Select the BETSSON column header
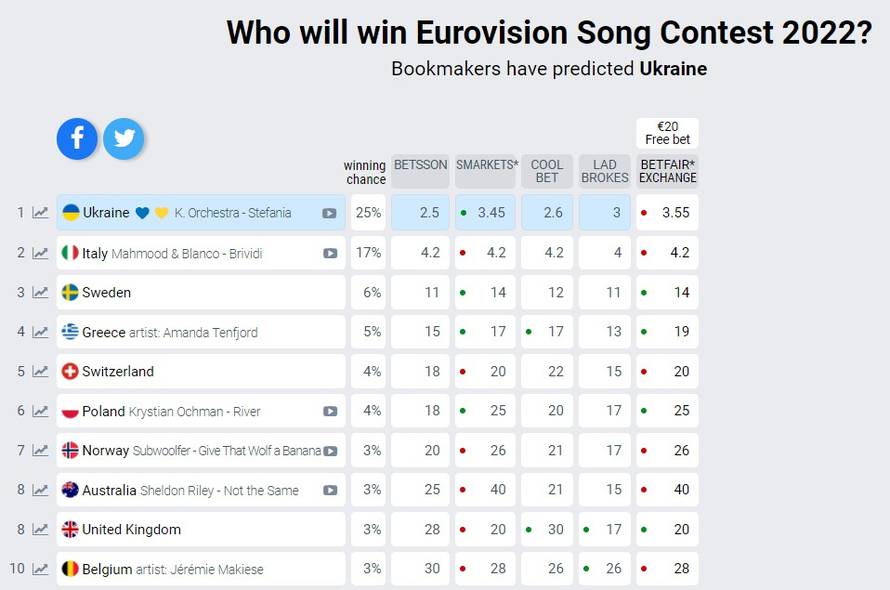The height and width of the screenshot is (590, 890). [x=420, y=167]
